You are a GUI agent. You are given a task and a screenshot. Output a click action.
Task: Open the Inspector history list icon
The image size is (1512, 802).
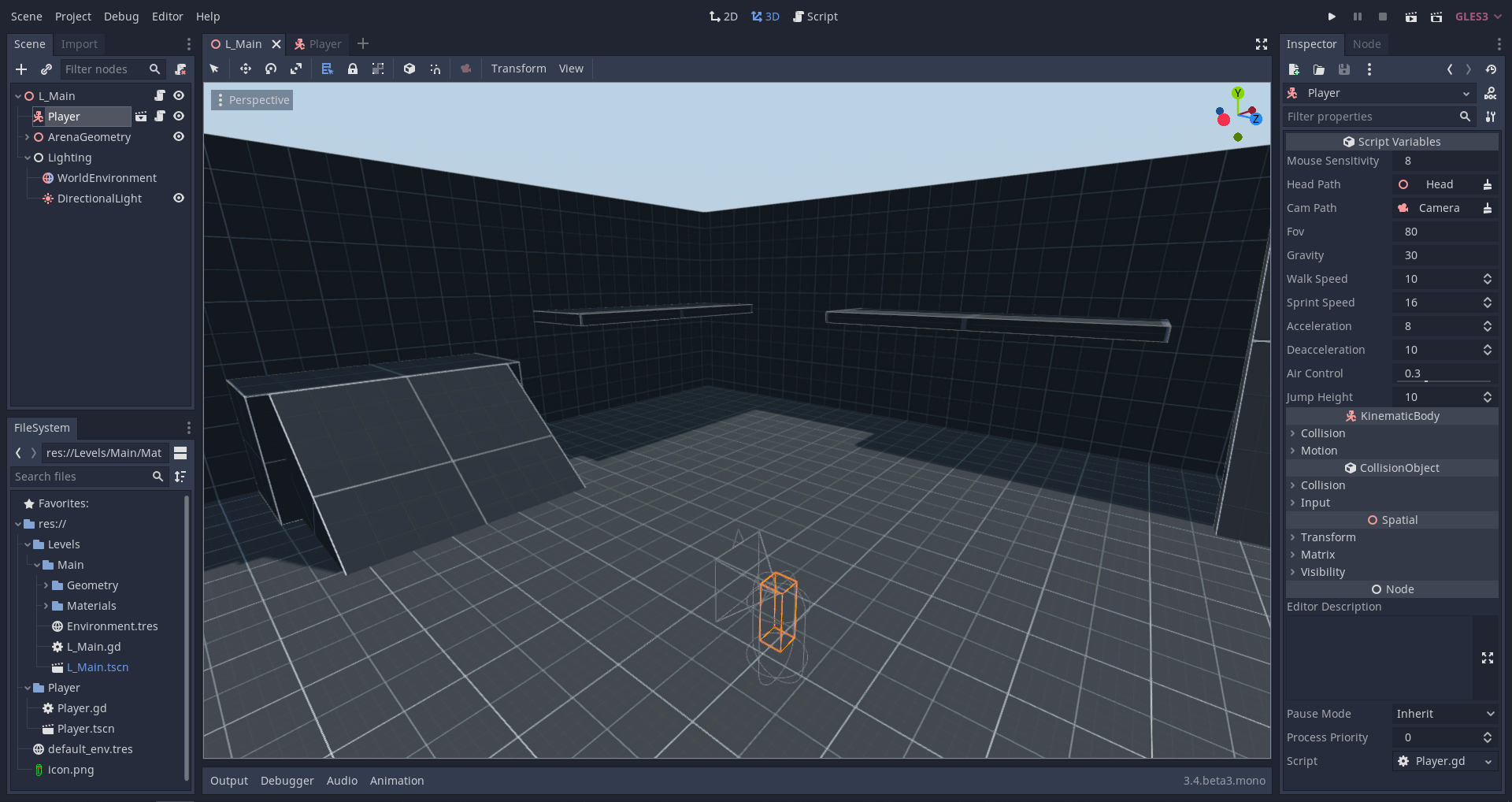pyautogui.click(x=1491, y=69)
